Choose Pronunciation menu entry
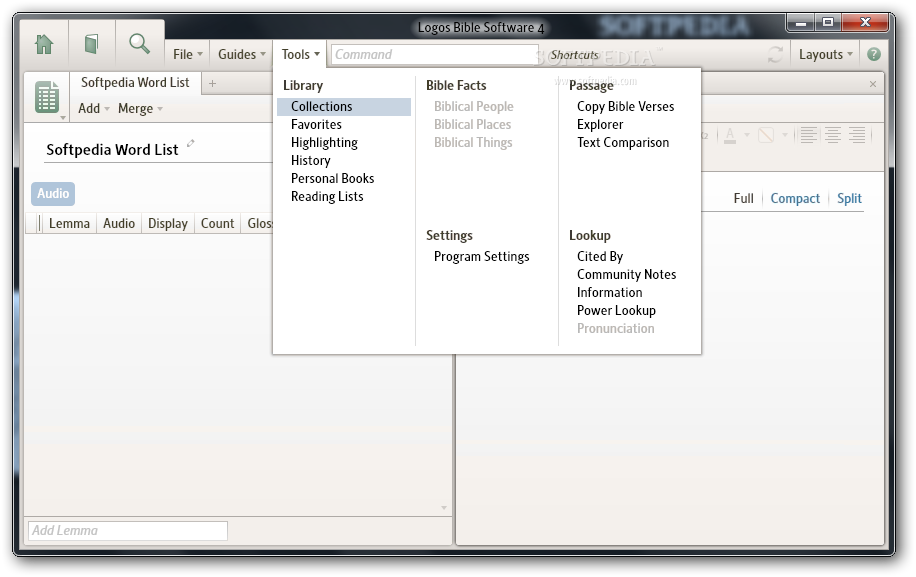 pos(616,329)
